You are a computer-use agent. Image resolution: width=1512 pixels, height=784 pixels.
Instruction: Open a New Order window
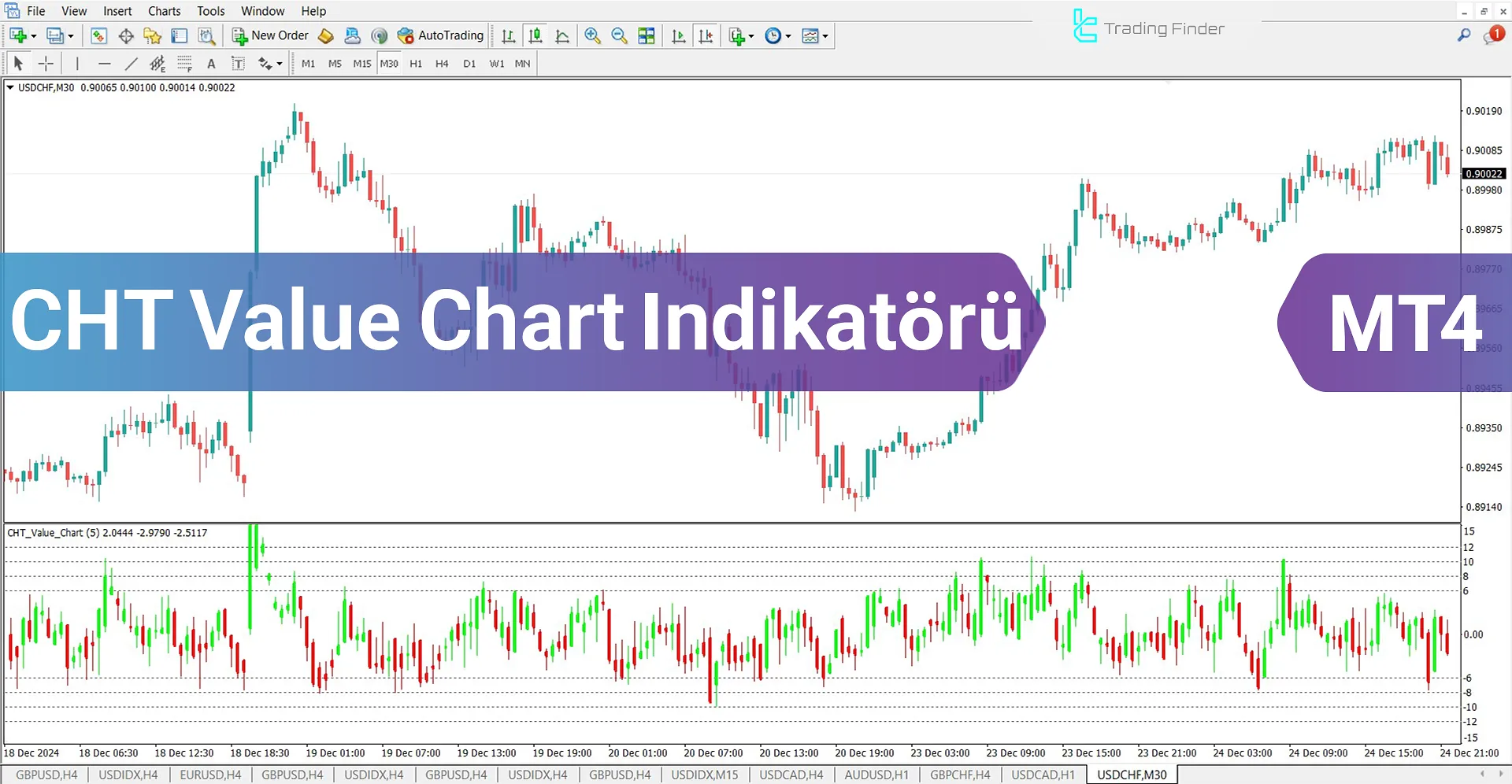pos(270,35)
